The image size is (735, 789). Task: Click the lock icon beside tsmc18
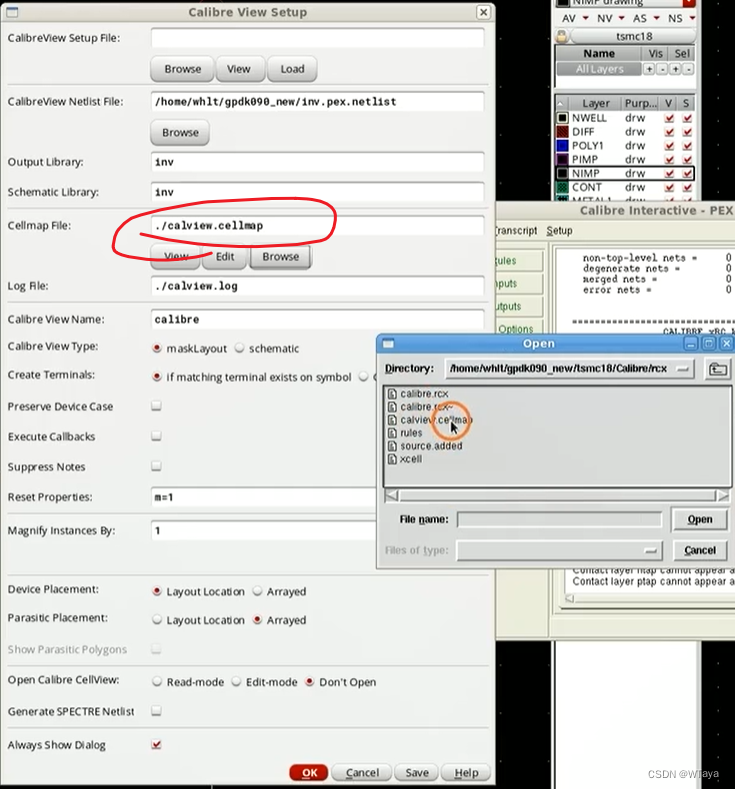pyautogui.click(x=562, y=36)
